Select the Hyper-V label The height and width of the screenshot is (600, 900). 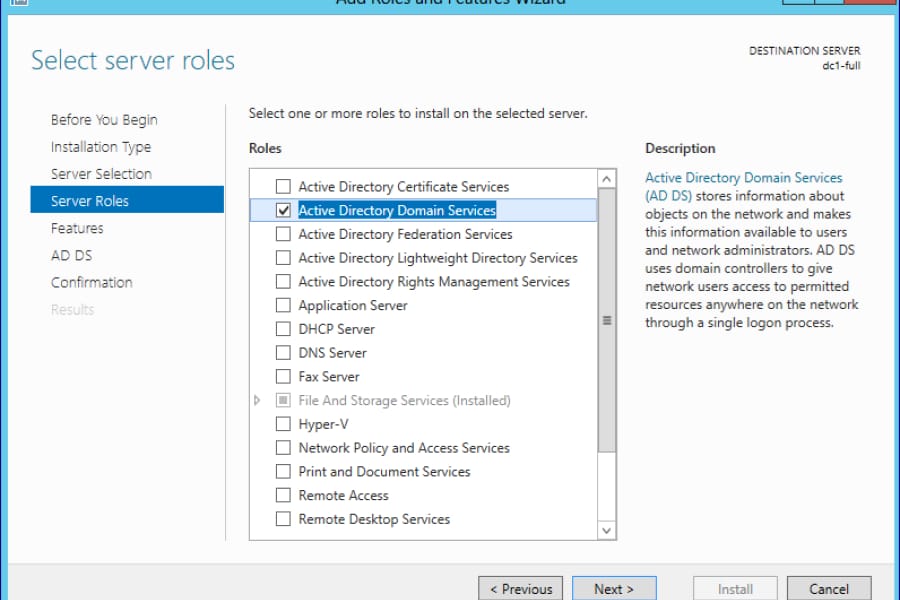point(323,424)
